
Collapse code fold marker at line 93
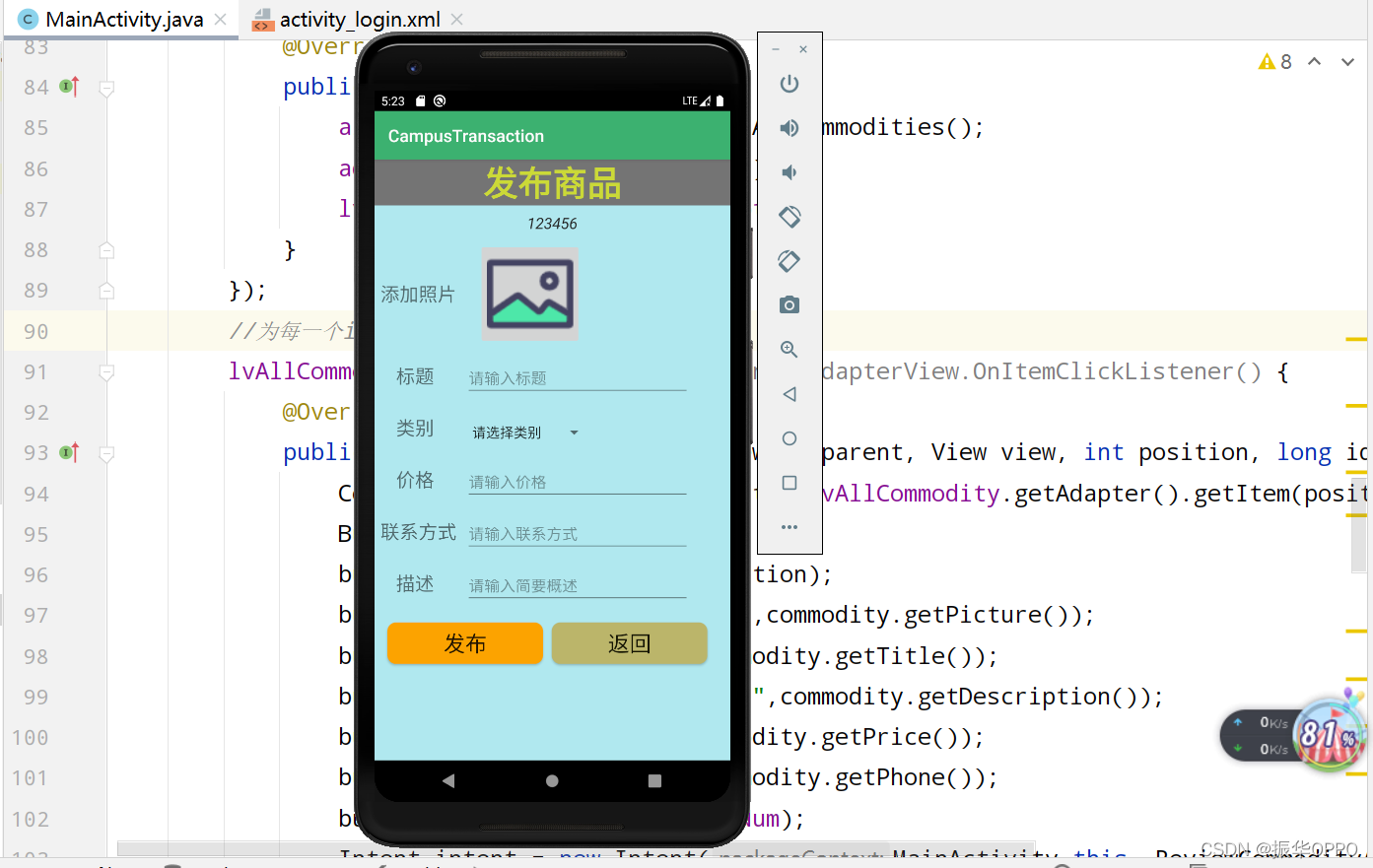106,453
